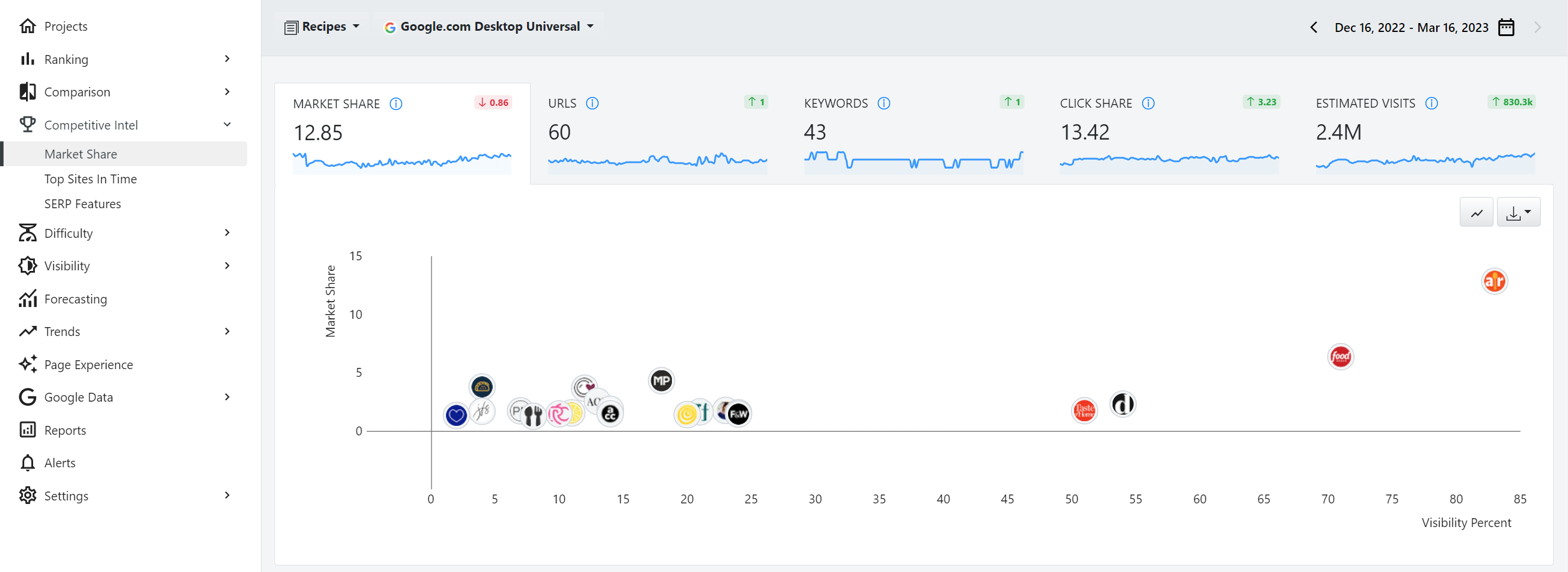Switch to line chart view
Screen dimensions: 1568x572
pos(1476,212)
